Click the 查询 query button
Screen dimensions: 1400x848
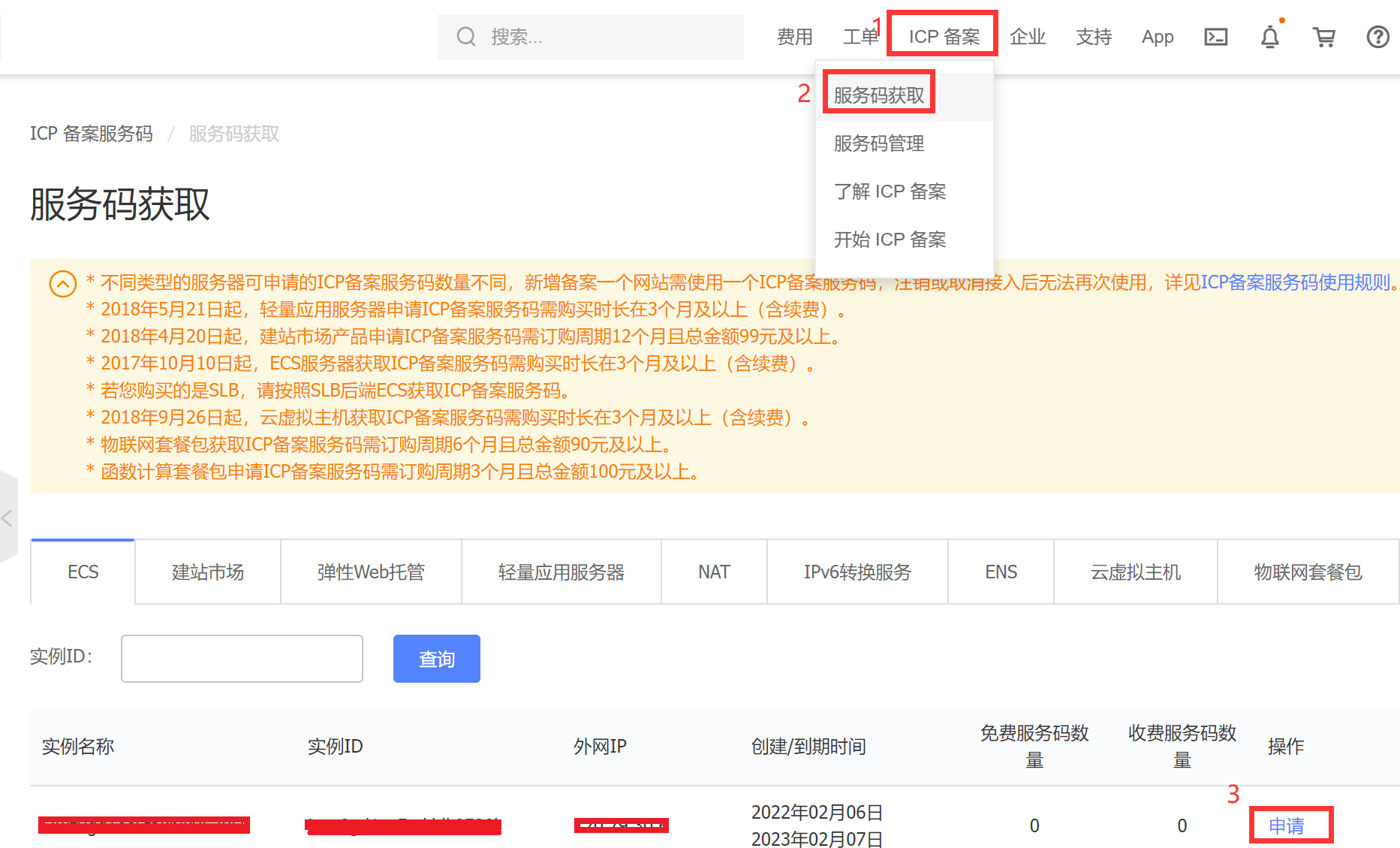point(436,658)
